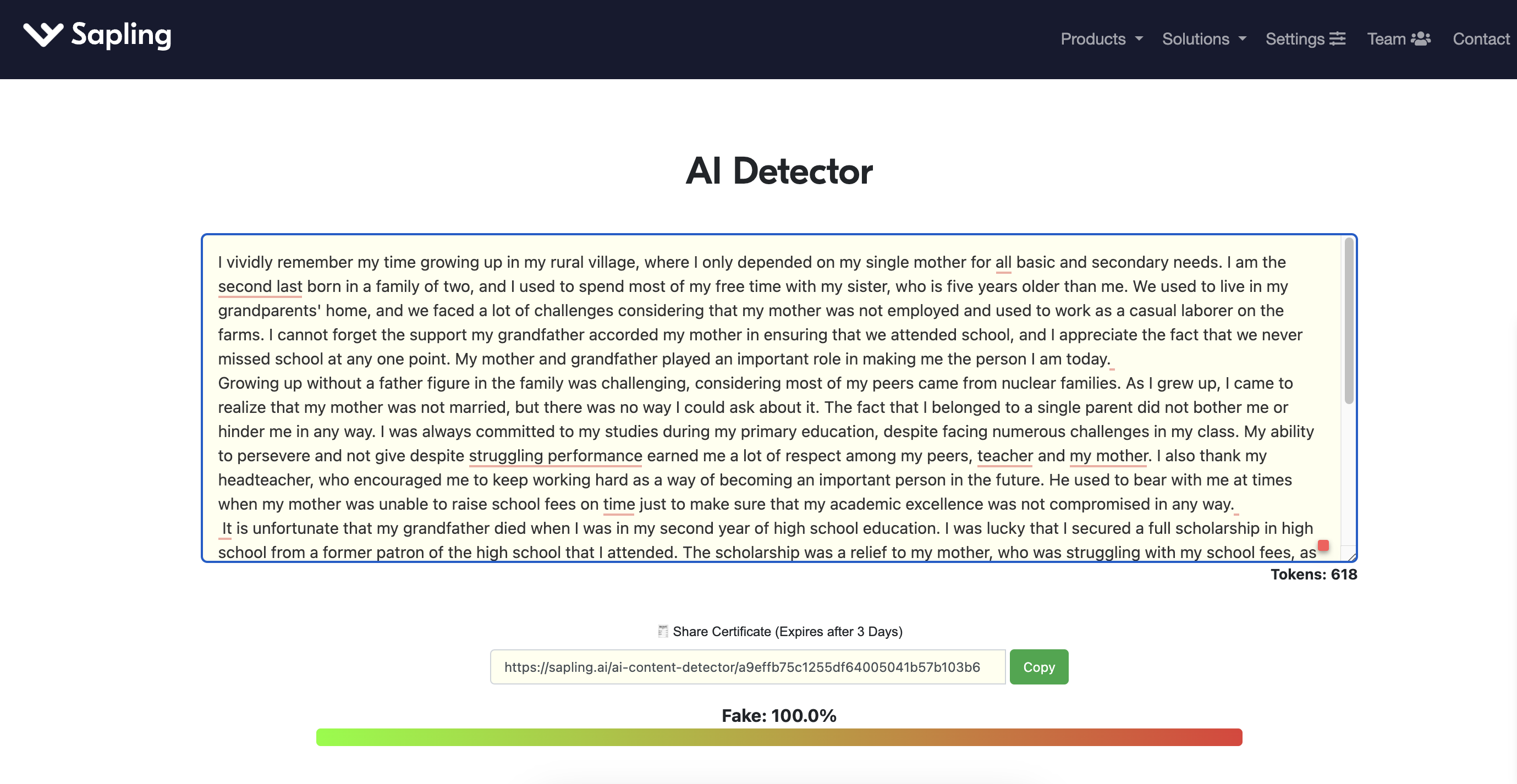
Task: Click the underlined phrase 'second last'
Action: tap(260, 286)
